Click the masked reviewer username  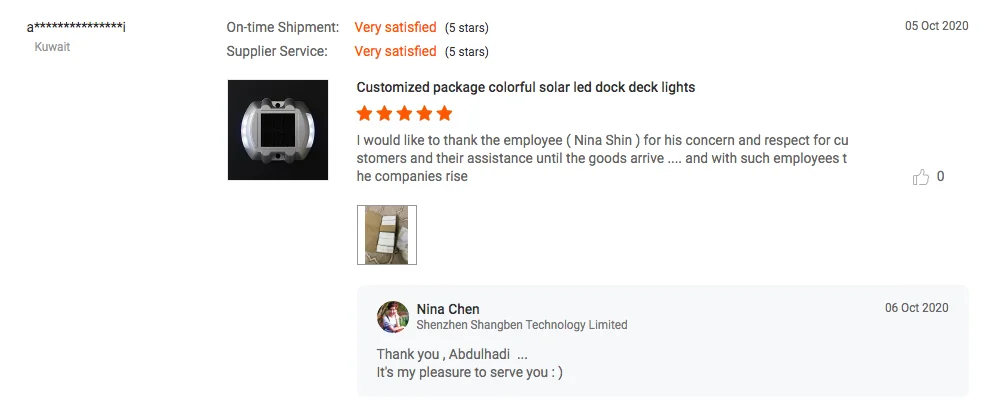tap(76, 27)
